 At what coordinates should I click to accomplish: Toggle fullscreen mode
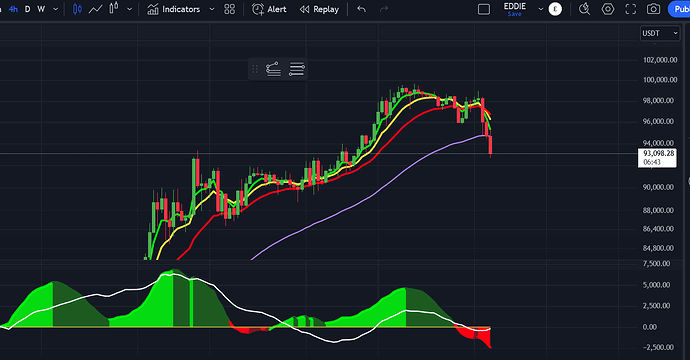631,9
